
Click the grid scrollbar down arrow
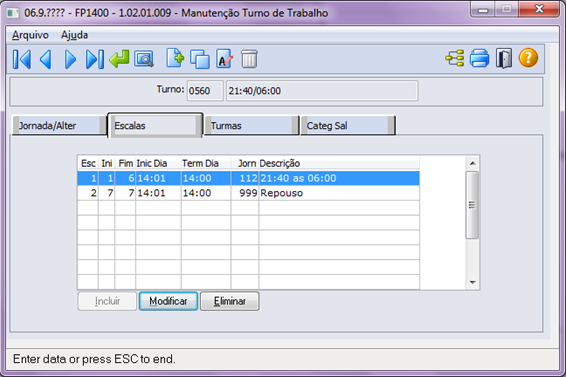(x=473, y=282)
